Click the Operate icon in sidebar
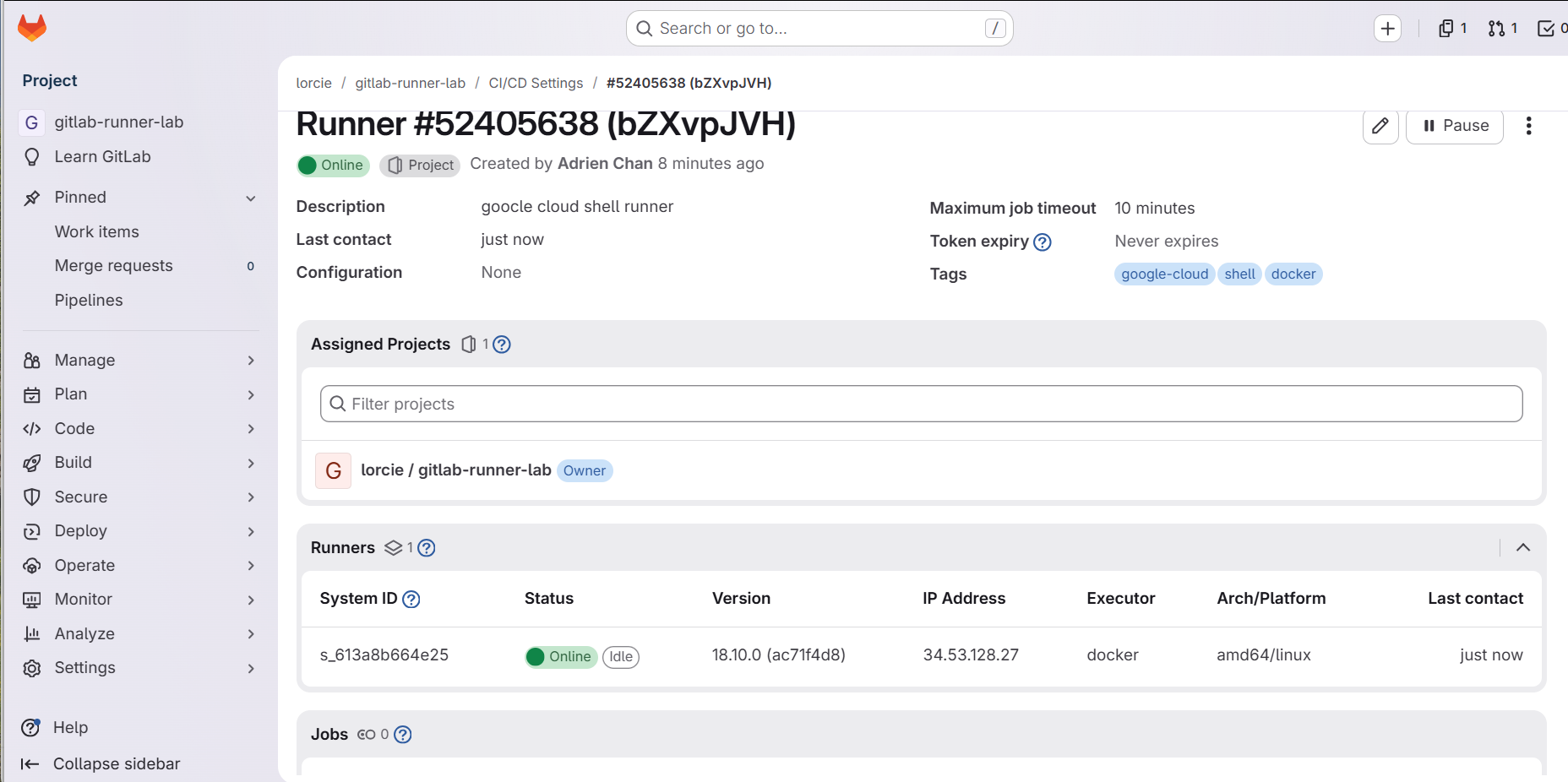 click(x=32, y=566)
